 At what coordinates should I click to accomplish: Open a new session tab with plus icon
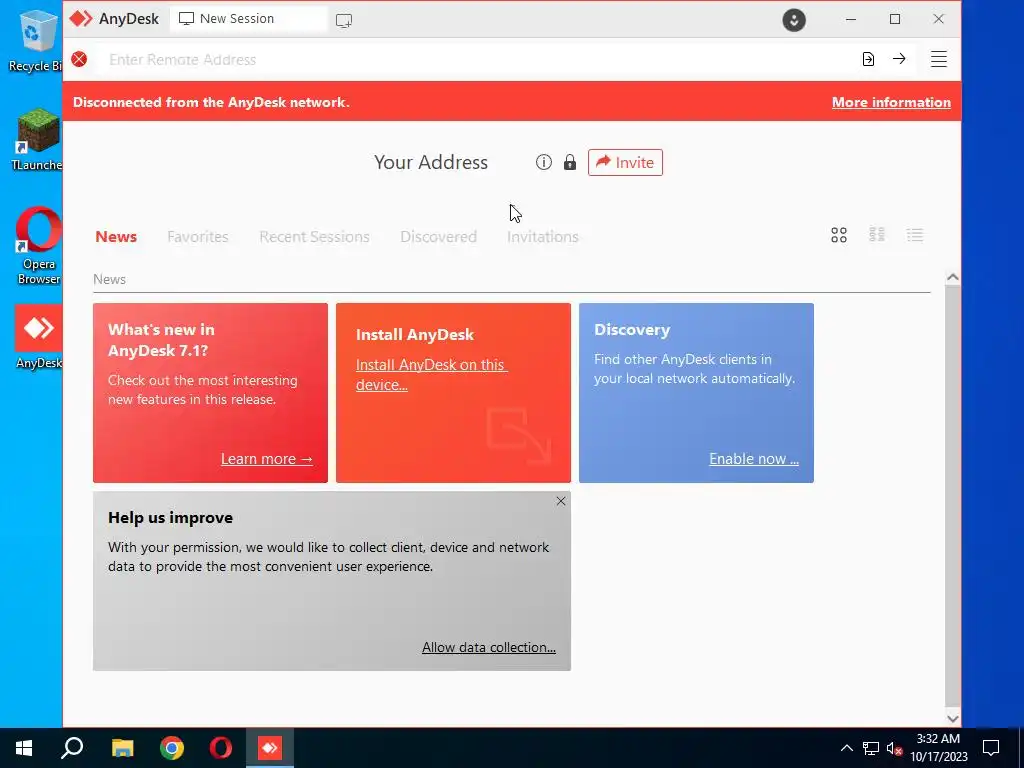tap(344, 20)
